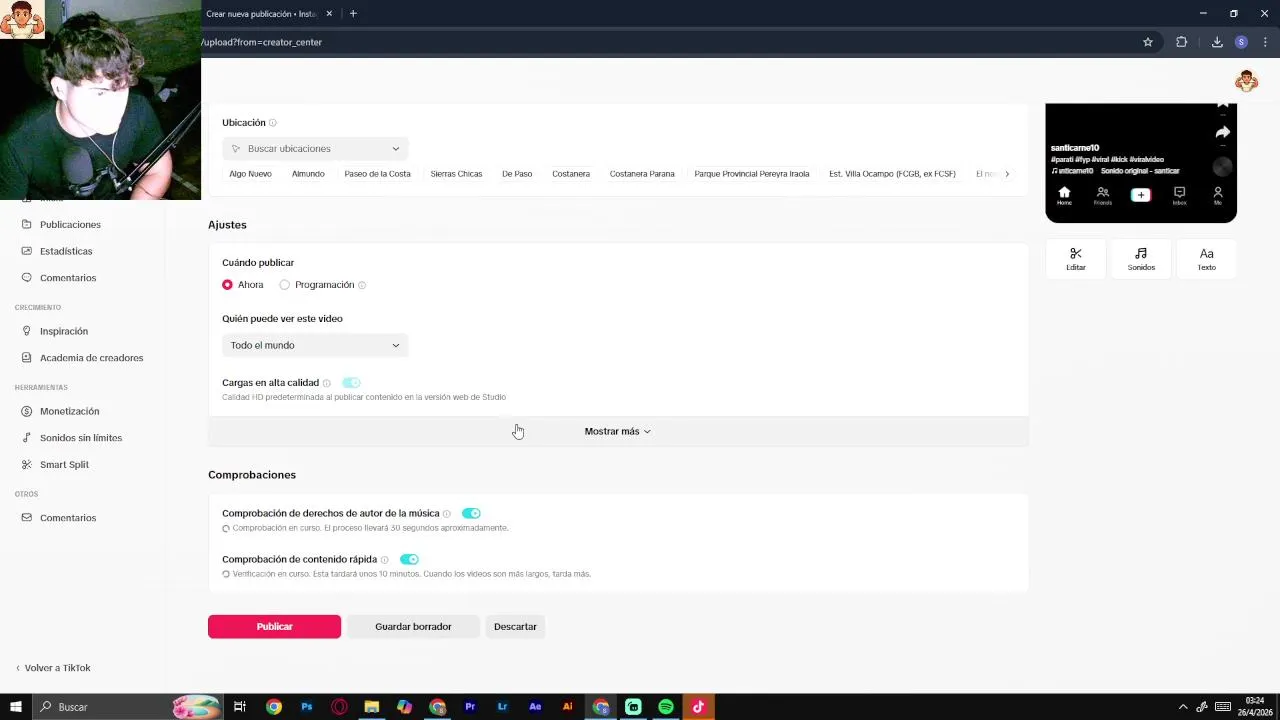1280x720 pixels.
Task: Open Inspiración in the sidebar
Action: pos(64,331)
